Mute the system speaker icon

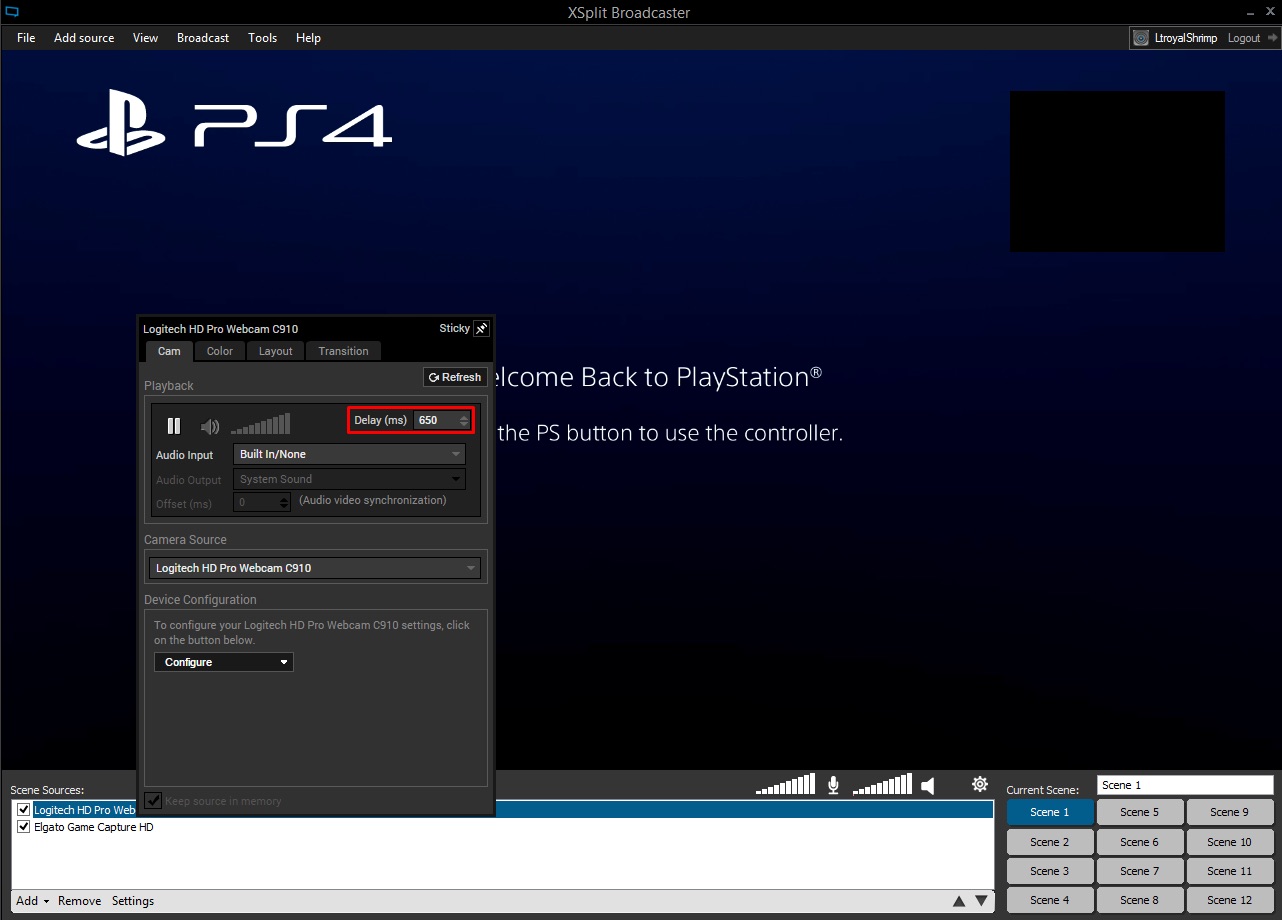tap(928, 786)
